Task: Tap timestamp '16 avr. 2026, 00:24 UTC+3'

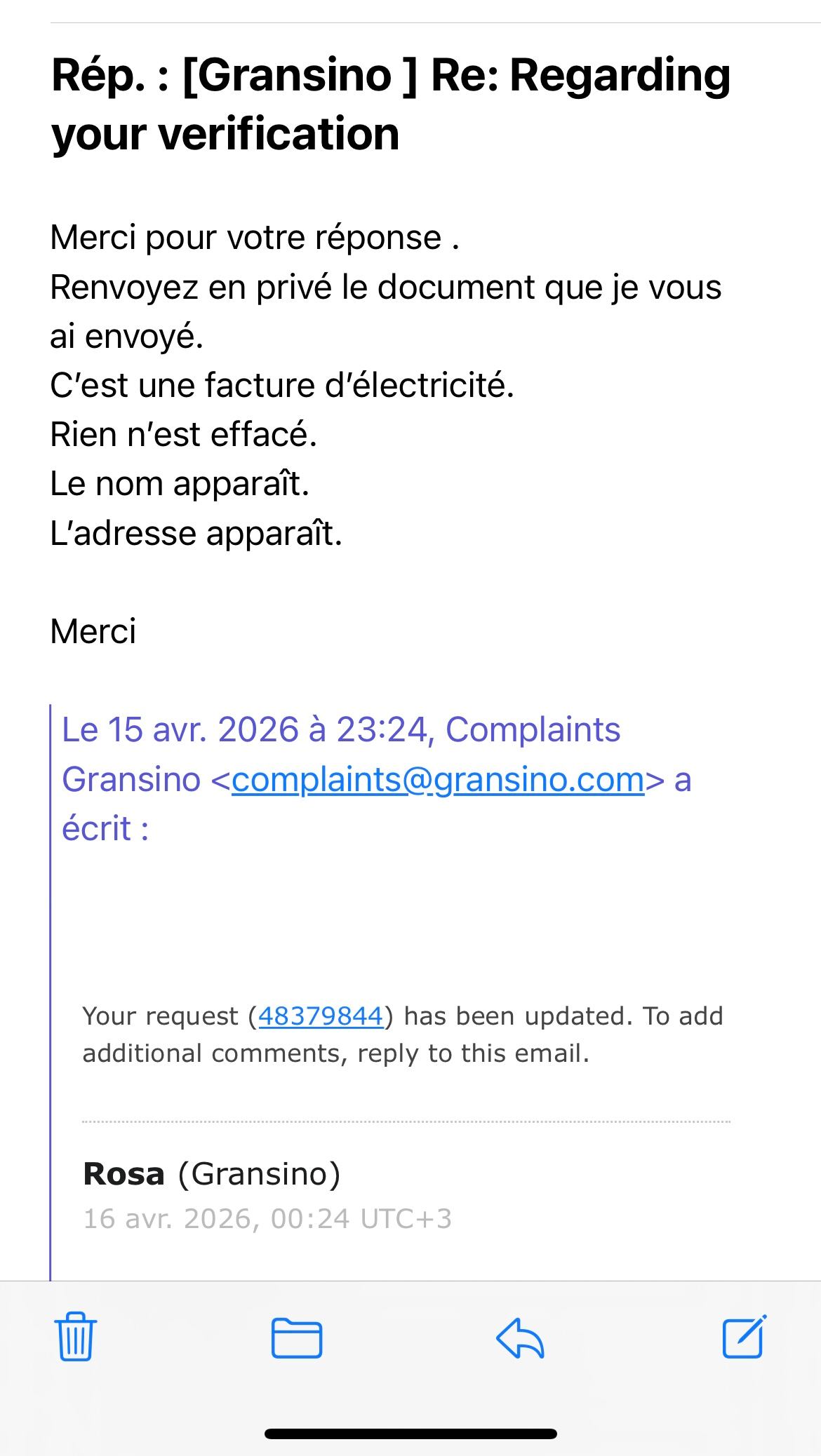Action: tap(267, 1219)
